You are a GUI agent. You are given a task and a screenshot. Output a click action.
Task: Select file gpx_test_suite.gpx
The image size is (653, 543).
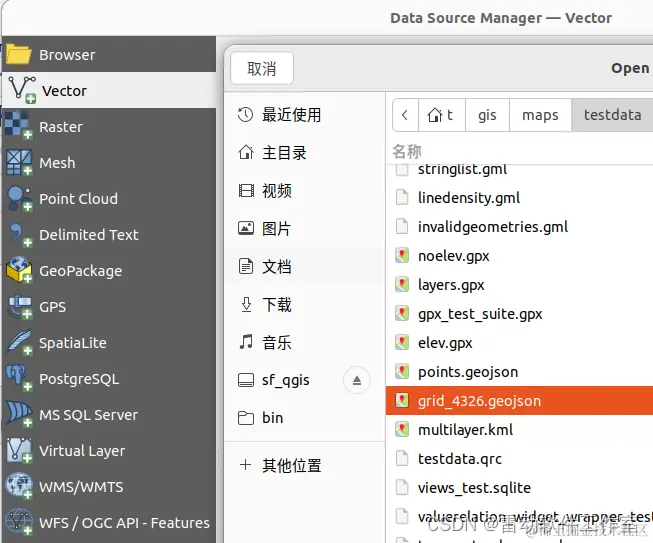tap(519, 314)
